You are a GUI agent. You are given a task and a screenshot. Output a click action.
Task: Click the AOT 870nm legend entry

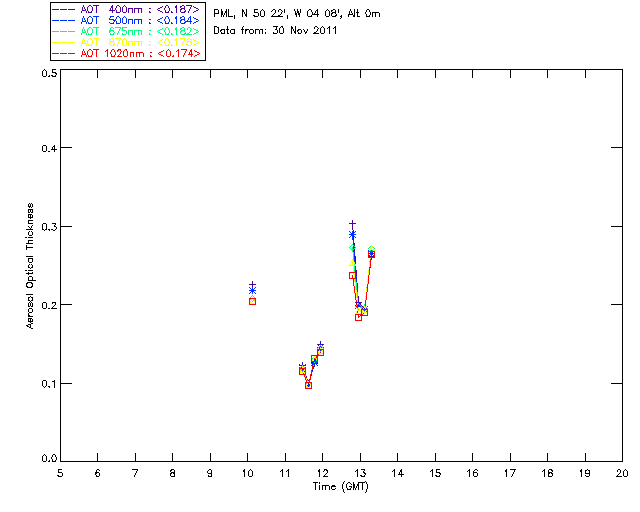(x=126, y=42)
